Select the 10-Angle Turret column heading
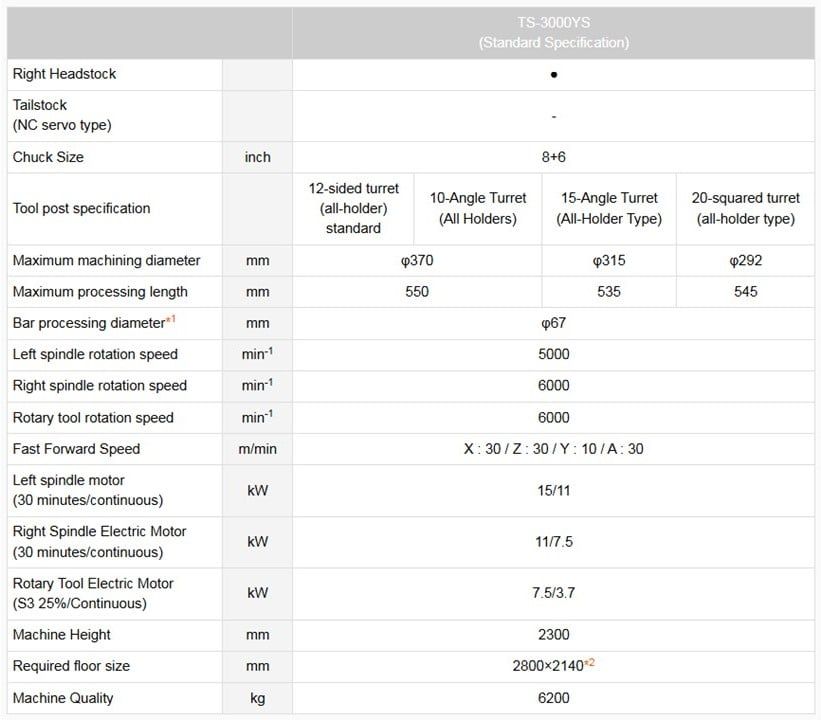Image resolution: width=821 pixels, height=720 pixels. (478, 208)
